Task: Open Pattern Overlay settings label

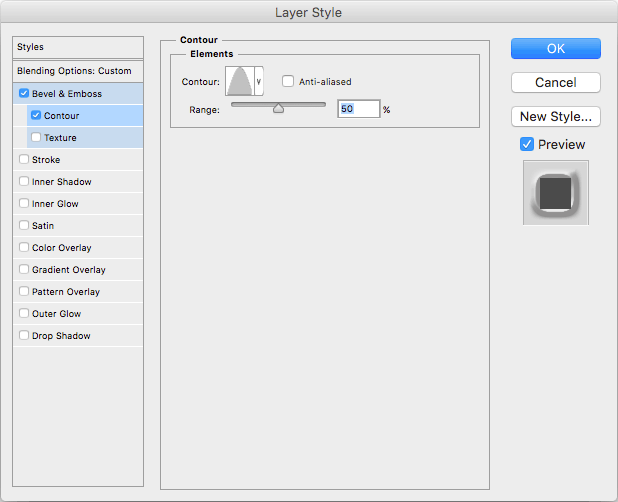Action: pos(66,292)
